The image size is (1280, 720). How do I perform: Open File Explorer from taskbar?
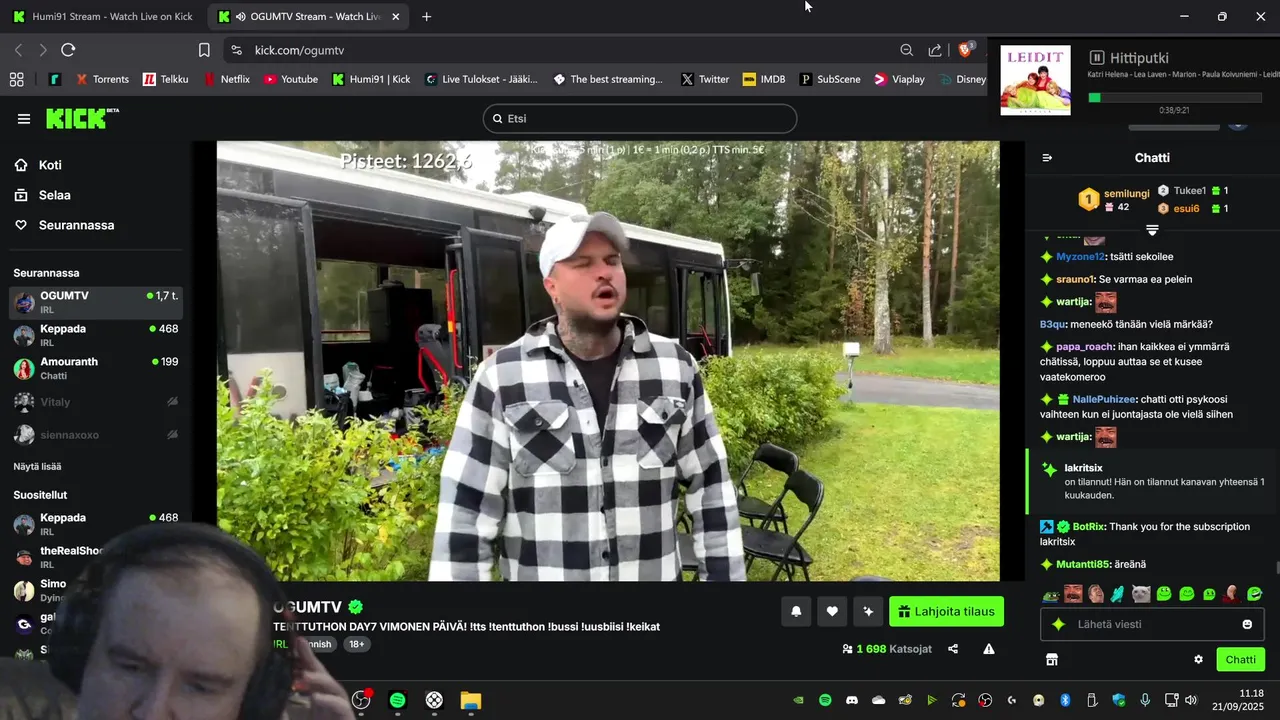pos(470,700)
